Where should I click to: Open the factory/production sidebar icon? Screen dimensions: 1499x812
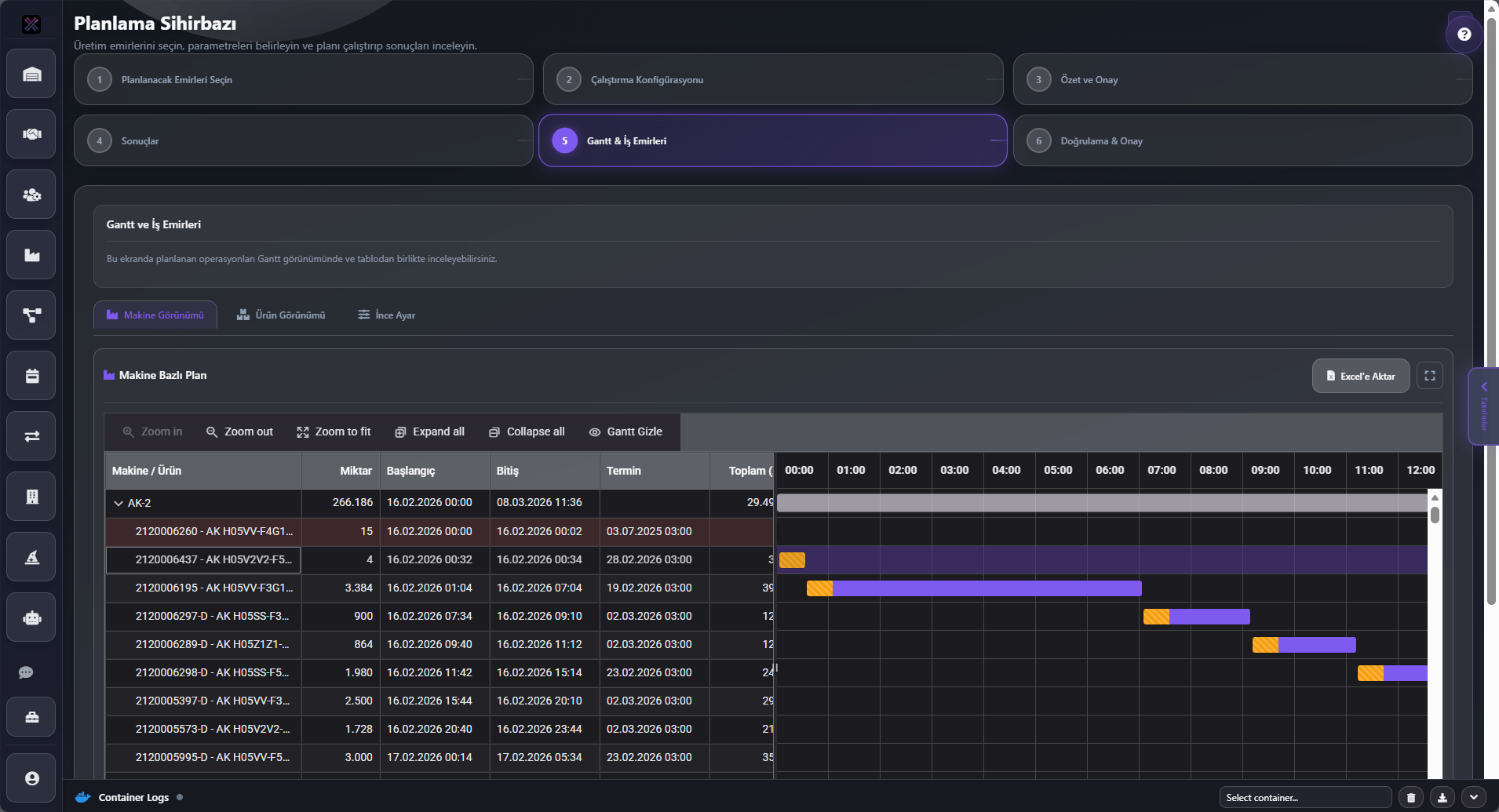pyautogui.click(x=31, y=254)
